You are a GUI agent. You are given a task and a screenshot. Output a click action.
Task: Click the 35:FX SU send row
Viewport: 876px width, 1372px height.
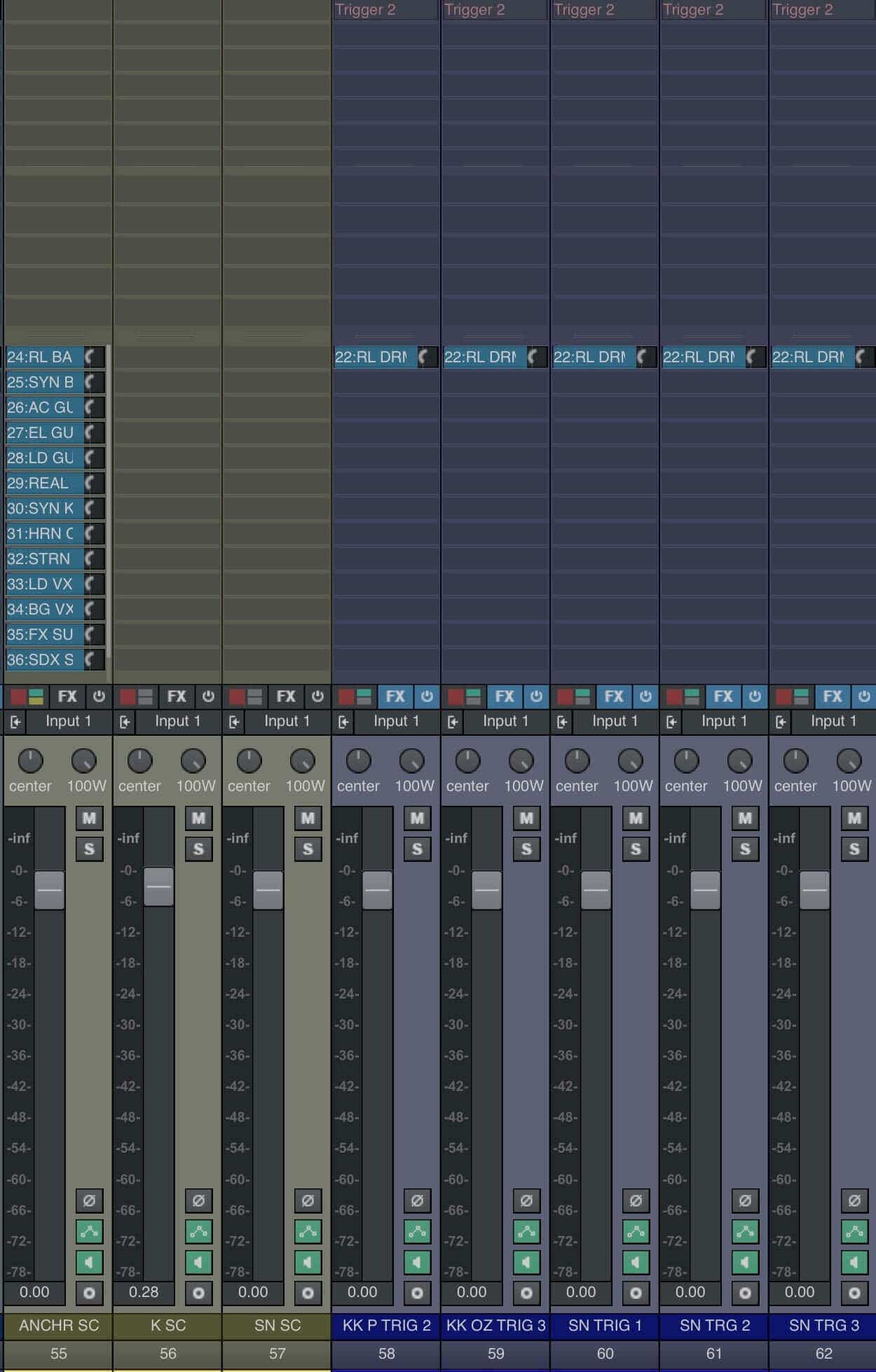coord(45,634)
